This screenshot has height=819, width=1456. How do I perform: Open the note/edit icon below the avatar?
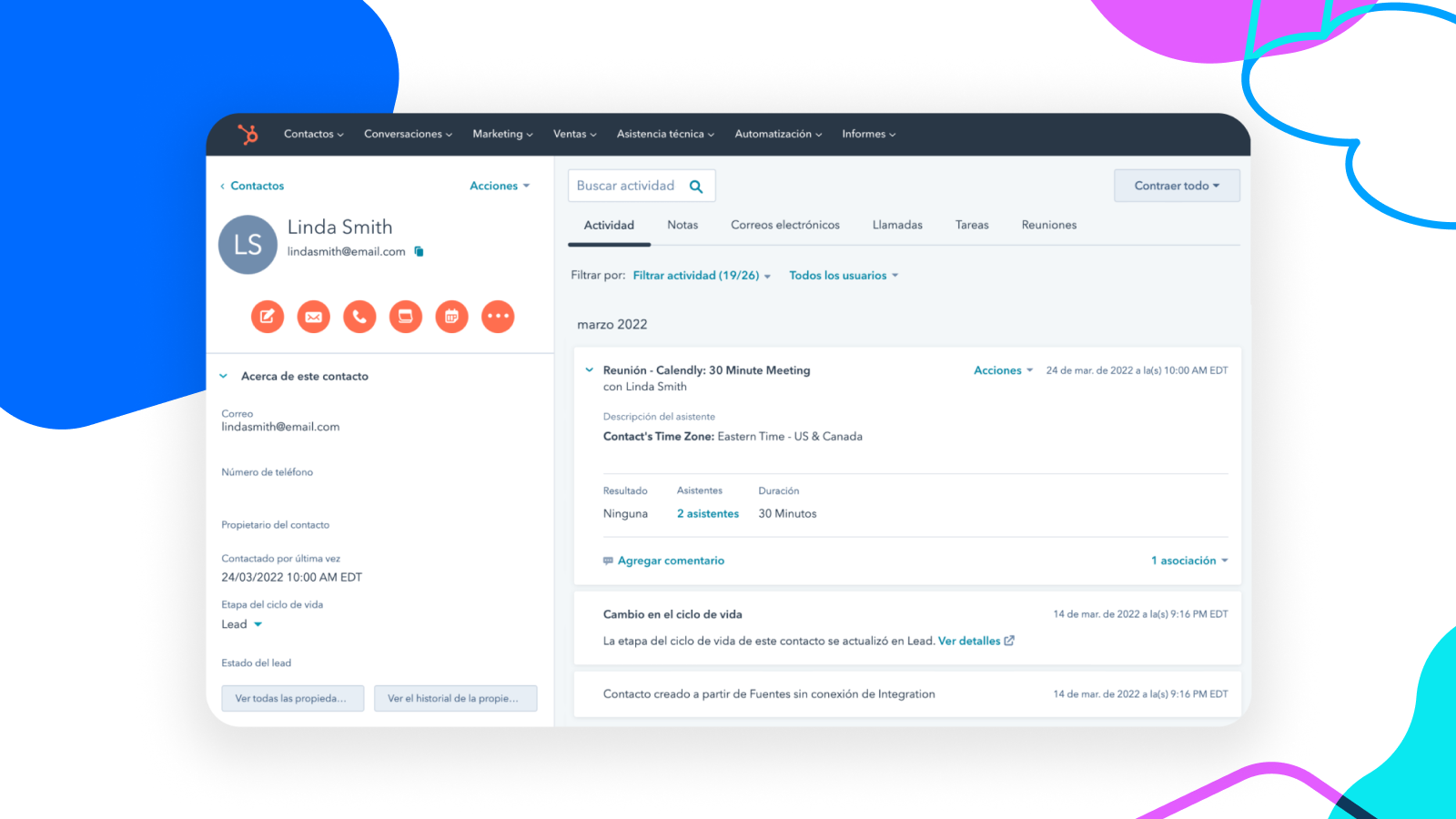tap(267, 317)
